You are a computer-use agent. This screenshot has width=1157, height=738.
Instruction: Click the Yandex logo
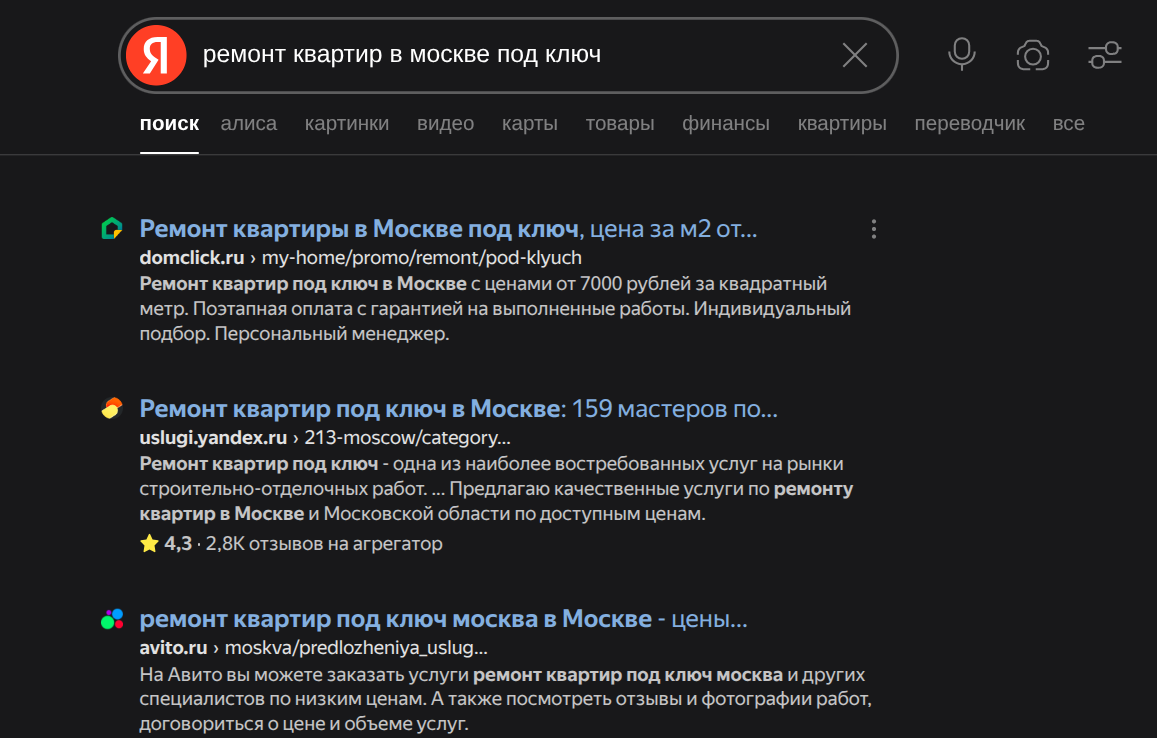(155, 55)
